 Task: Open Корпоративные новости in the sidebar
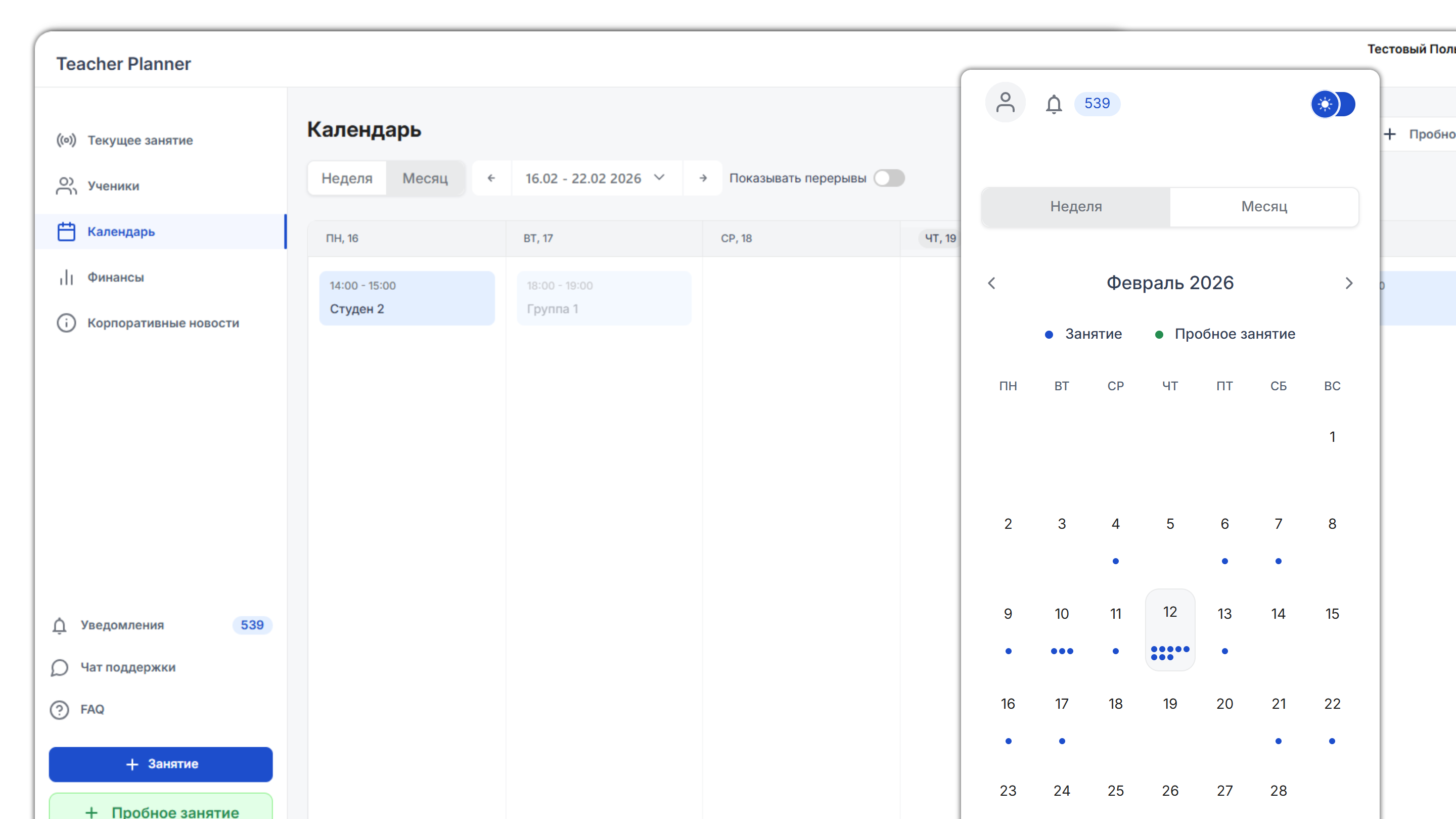click(163, 324)
